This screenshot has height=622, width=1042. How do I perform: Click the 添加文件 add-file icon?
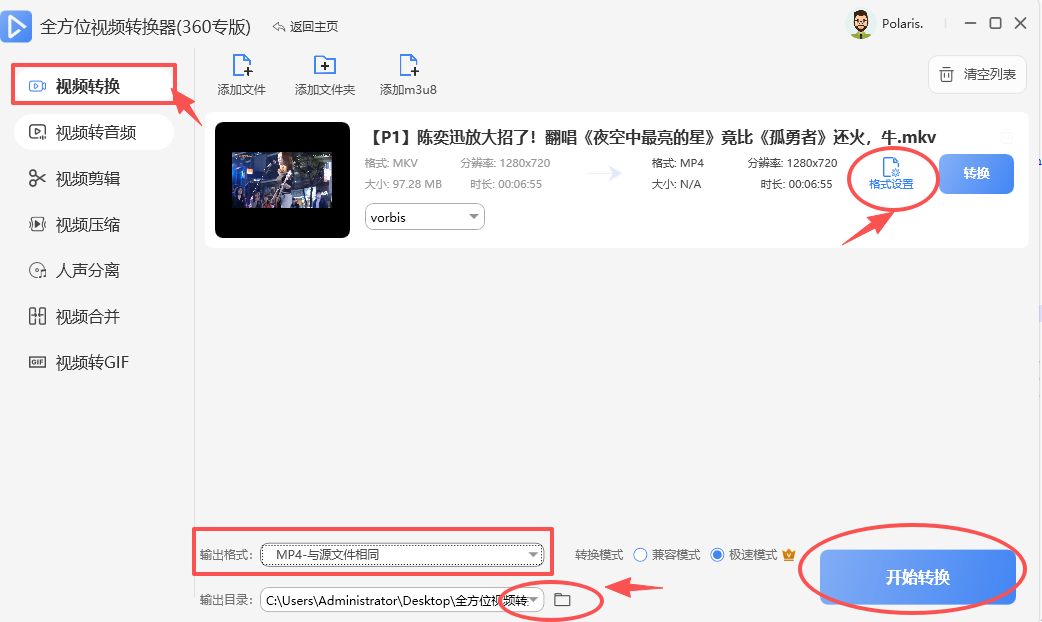[241, 66]
